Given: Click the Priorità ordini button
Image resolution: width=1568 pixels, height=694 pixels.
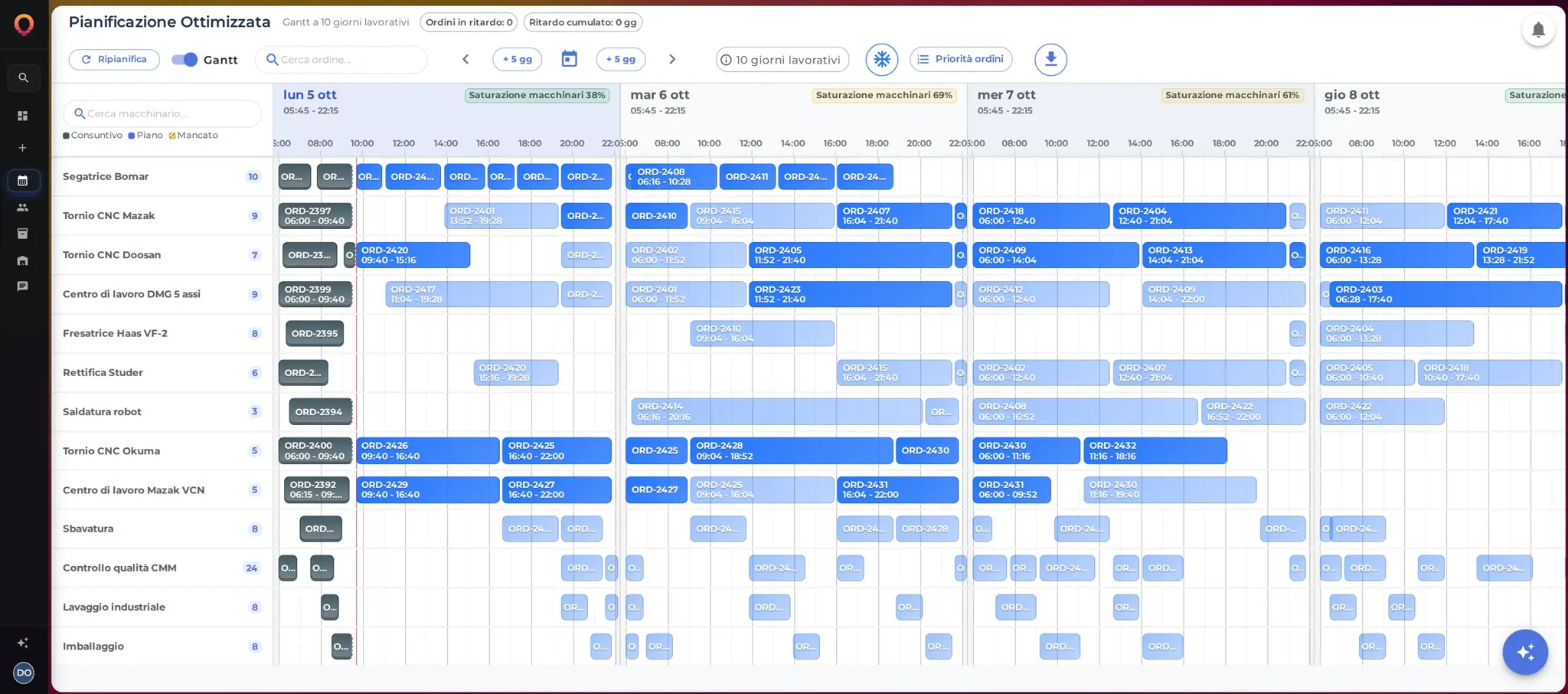Looking at the screenshot, I should [x=961, y=59].
